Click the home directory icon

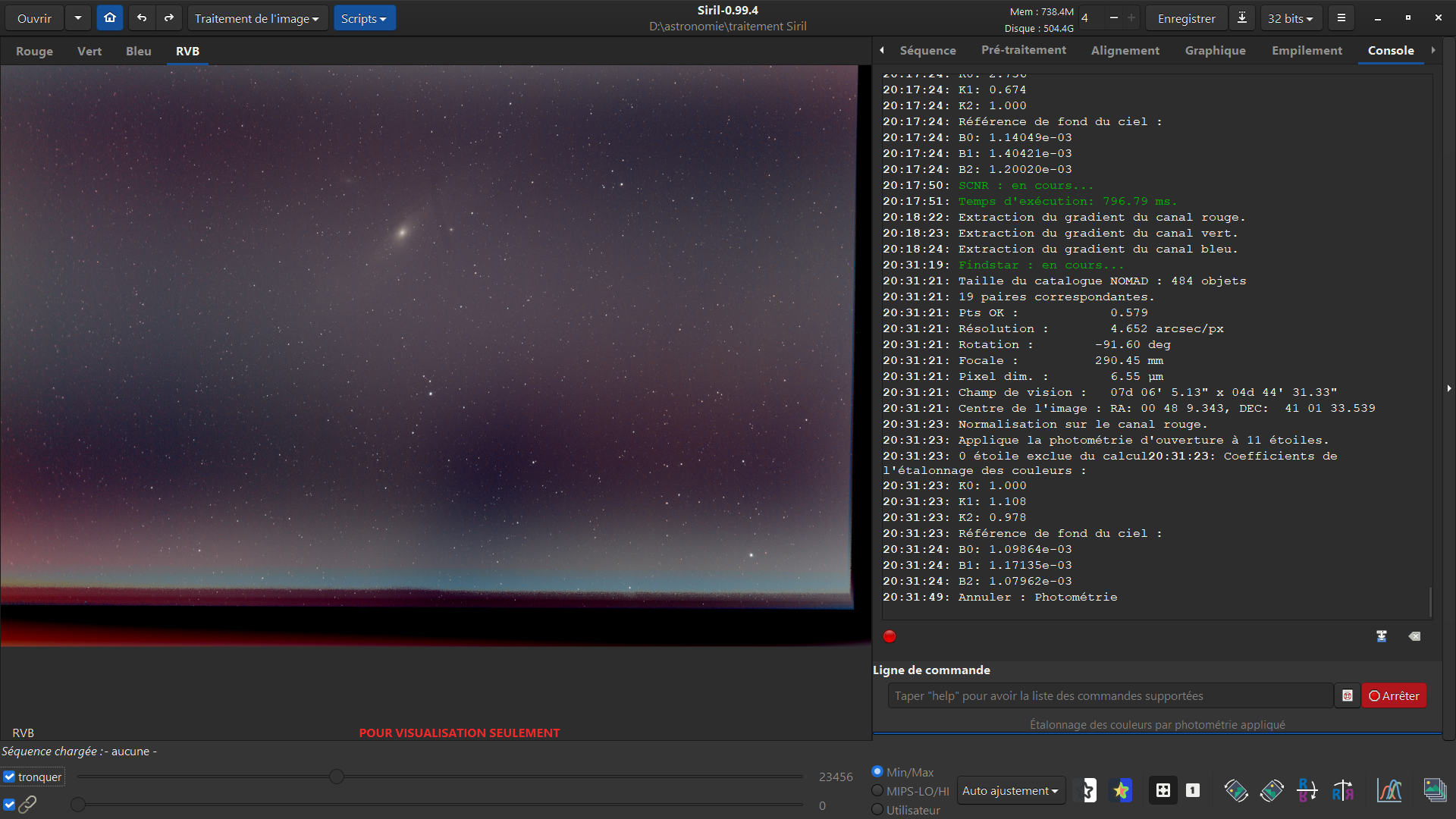coord(110,17)
